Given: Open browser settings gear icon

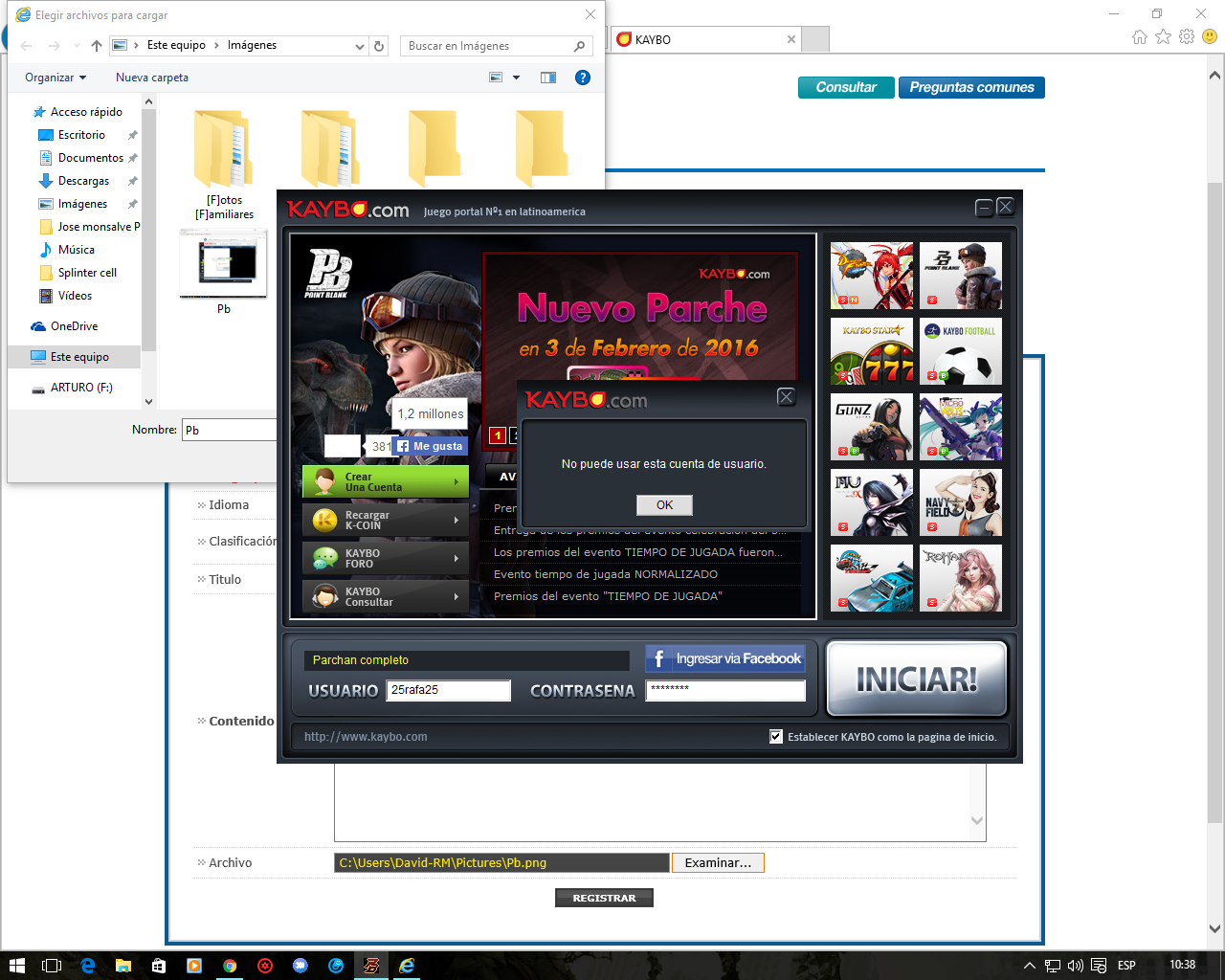Looking at the screenshot, I should 1187,36.
